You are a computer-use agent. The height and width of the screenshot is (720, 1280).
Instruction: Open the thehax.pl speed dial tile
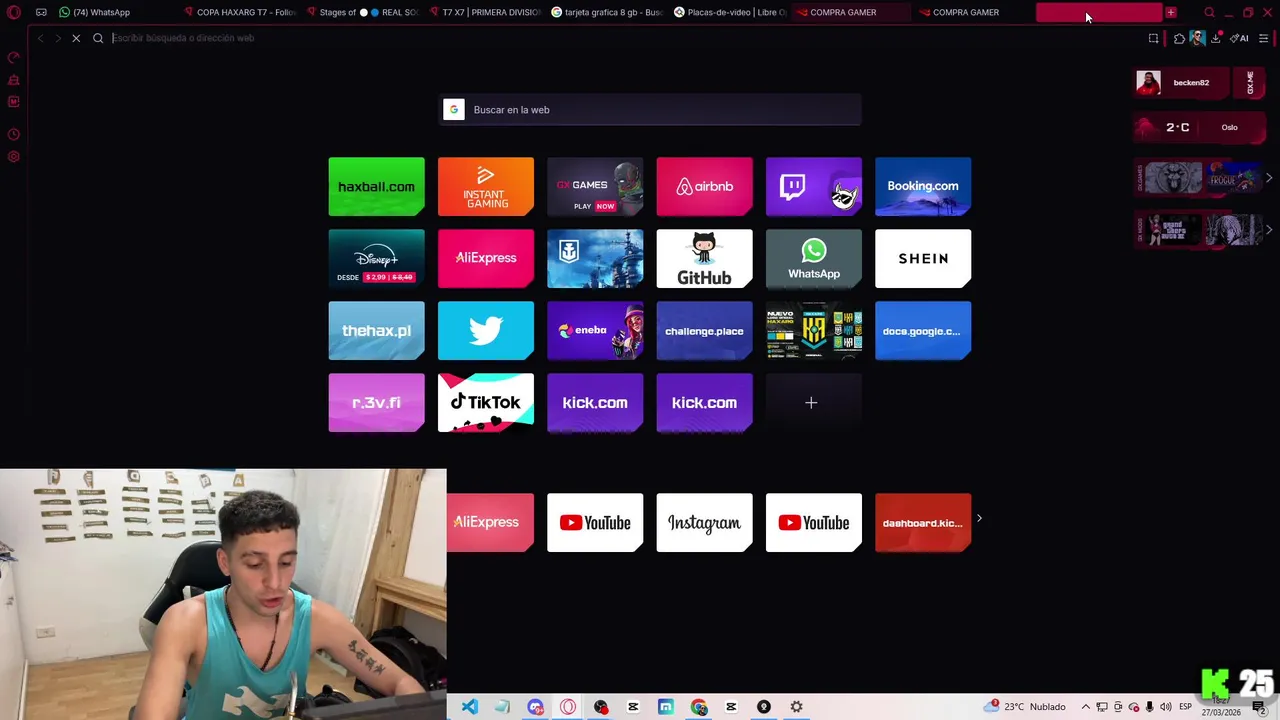(376, 330)
